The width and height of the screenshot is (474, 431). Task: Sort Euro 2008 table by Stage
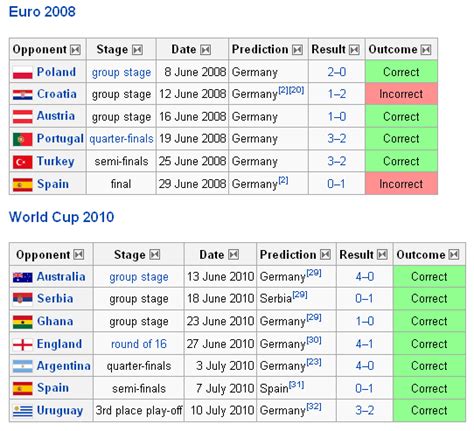[137, 50]
